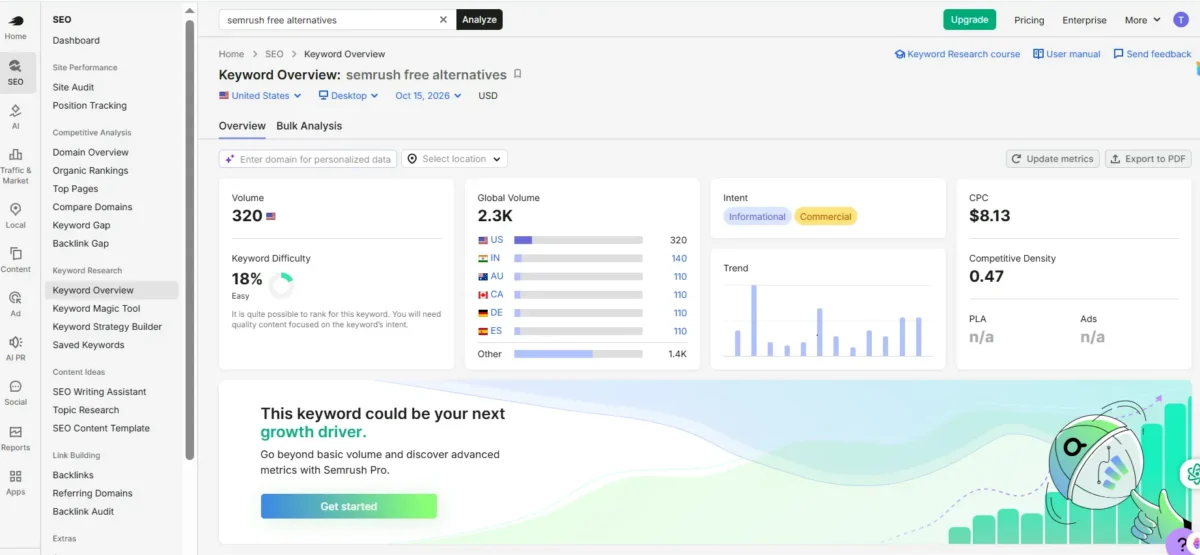Screen dimensions: 1200x555
Task: Open Site Audit in sidebar
Action: pyautogui.click(x=74, y=88)
